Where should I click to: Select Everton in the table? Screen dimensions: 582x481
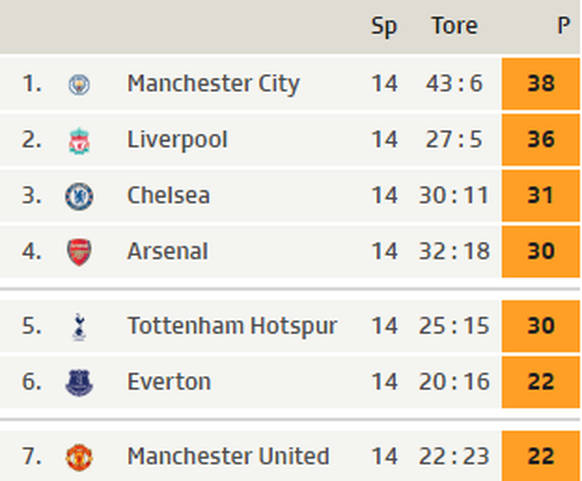point(169,382)
